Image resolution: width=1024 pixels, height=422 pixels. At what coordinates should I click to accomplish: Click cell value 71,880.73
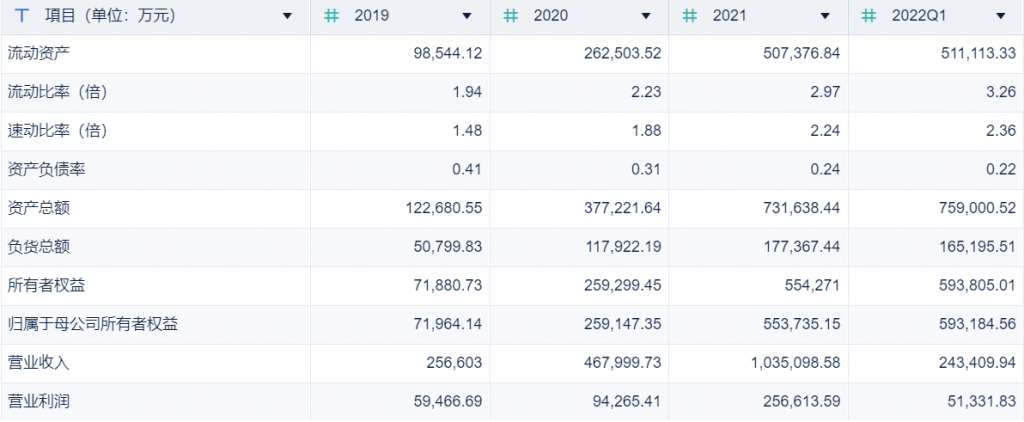[x=448, y=285]
